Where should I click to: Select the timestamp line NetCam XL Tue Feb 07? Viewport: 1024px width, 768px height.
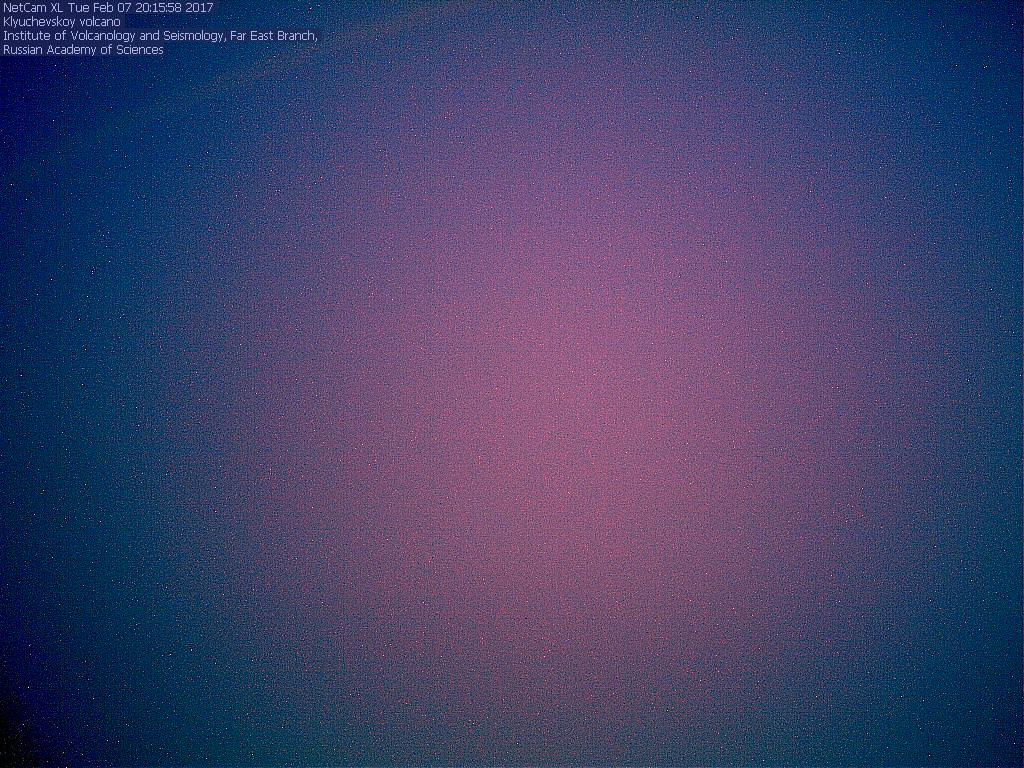click(108, 8)
